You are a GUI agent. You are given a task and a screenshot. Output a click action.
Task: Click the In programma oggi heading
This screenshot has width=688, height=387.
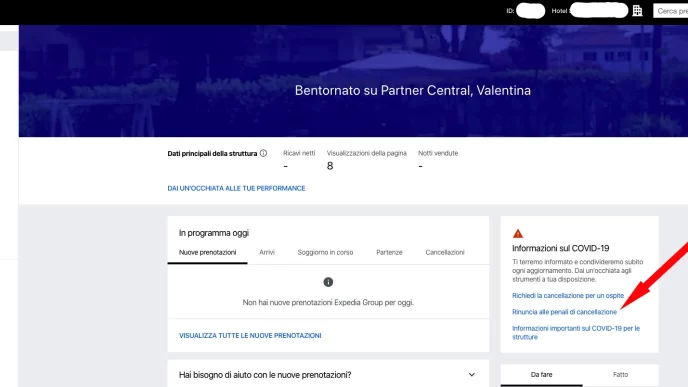click(214, 233)
